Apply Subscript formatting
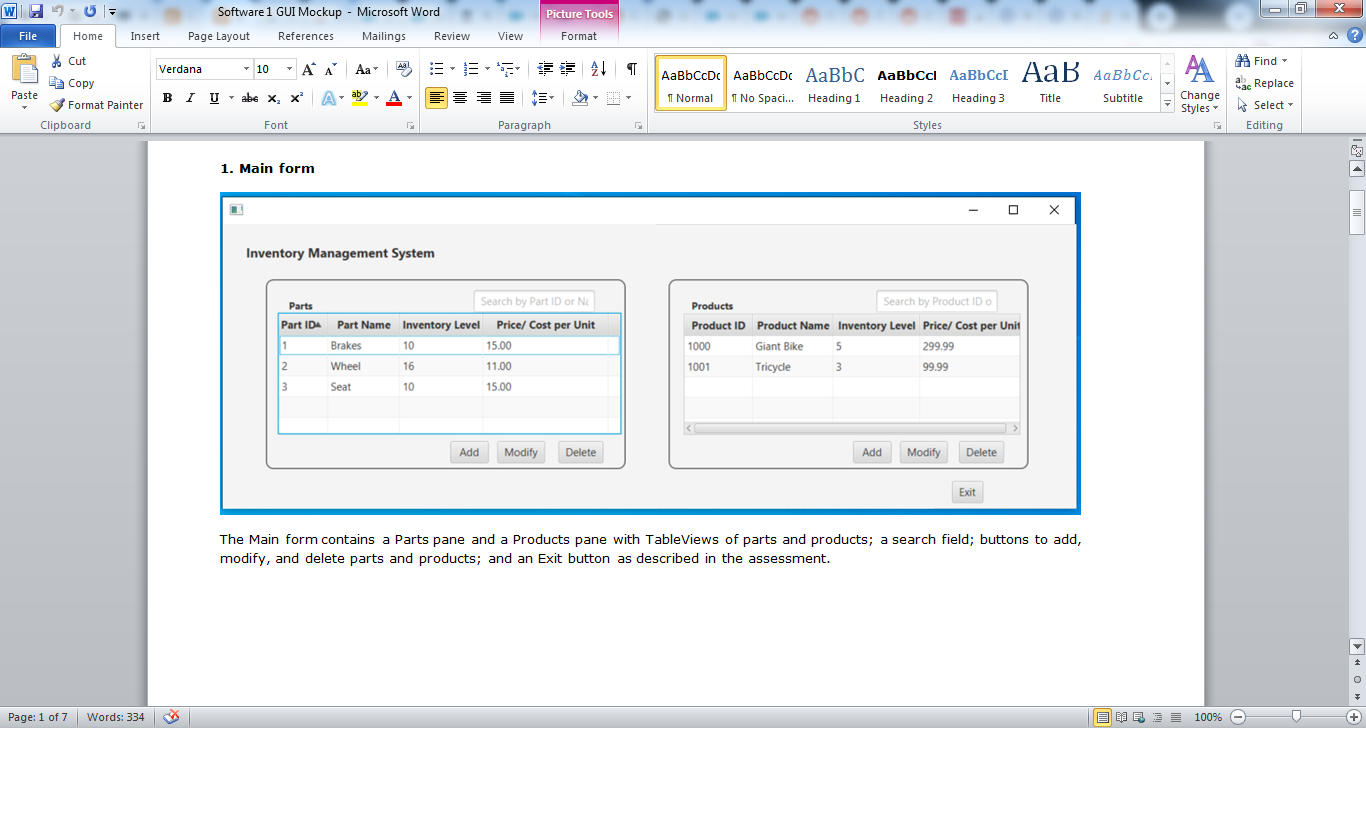This screenshot has height=823, width=1366. pyautogui.click(x=272, y=98)
